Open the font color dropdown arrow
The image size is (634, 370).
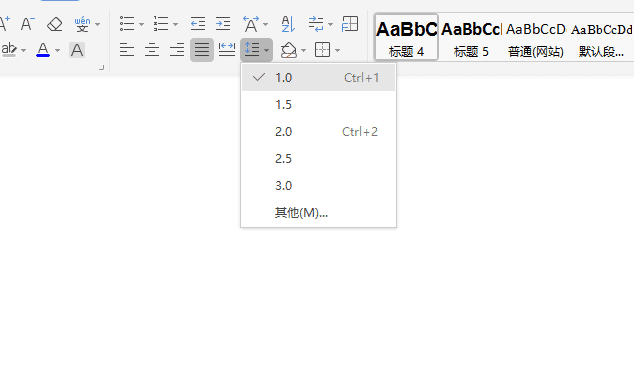57,51
